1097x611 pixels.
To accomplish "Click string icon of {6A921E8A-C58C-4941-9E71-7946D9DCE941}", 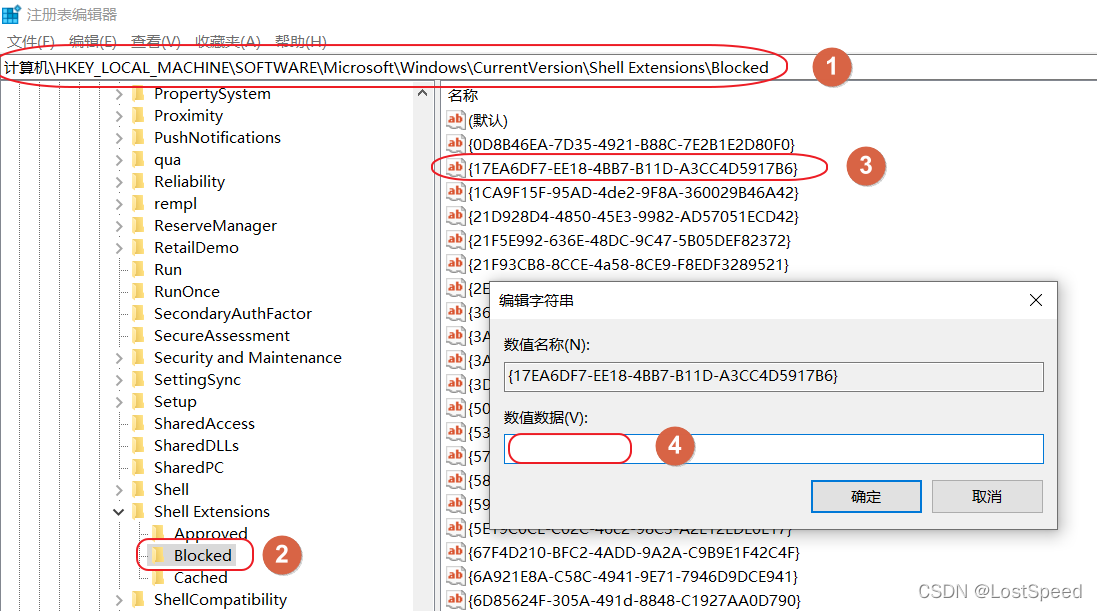I will (455, 576).
